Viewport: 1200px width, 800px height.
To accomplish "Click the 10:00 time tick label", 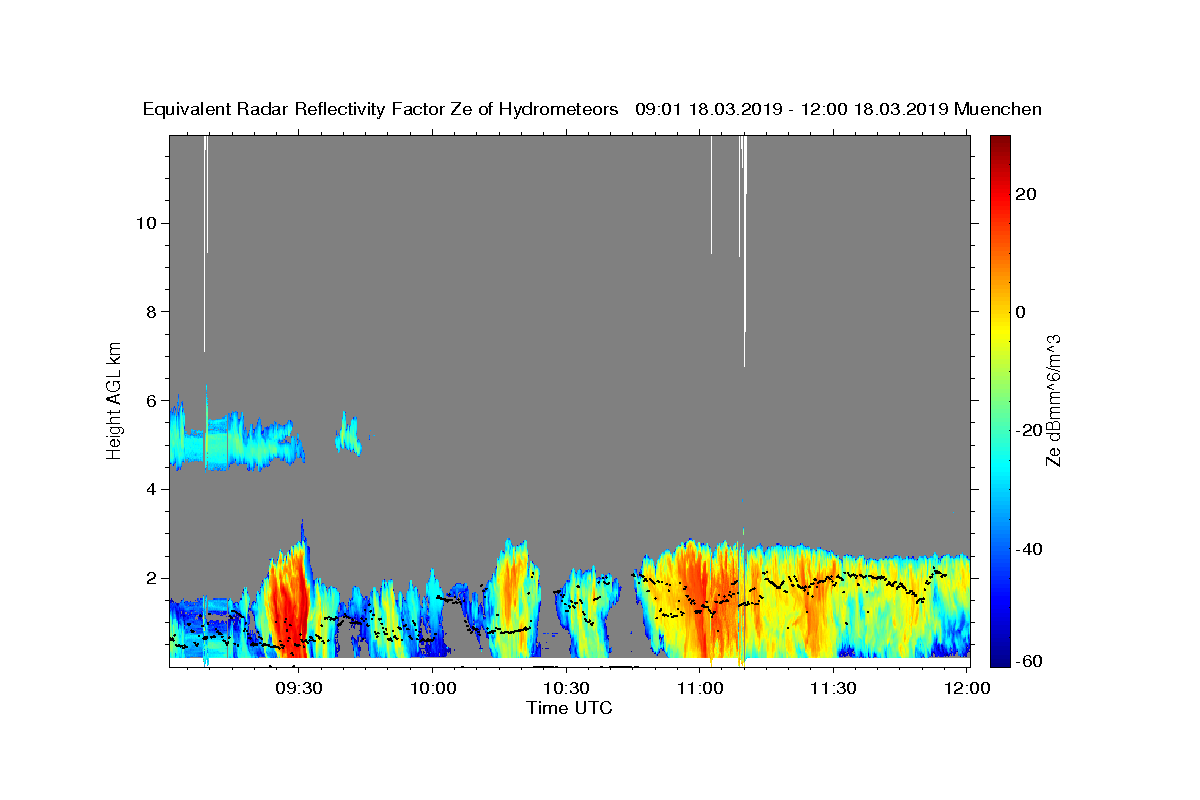I will pyautogui.click(x=432, y=688).
